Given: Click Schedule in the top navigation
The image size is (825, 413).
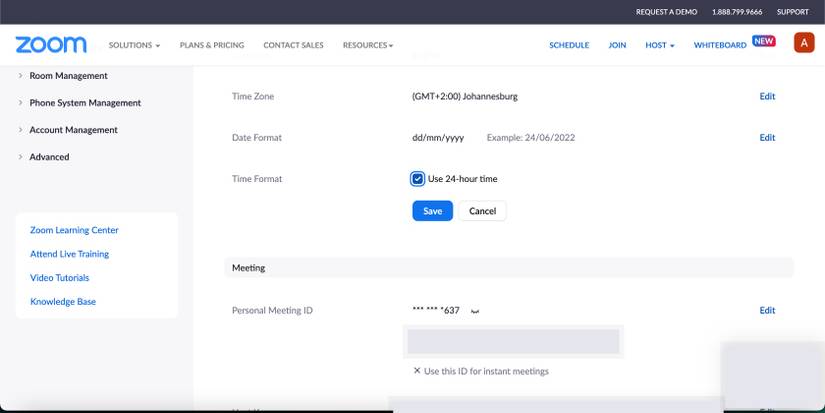Looking at the screenshot, I should pyautogui.click(x=569, y=45).
